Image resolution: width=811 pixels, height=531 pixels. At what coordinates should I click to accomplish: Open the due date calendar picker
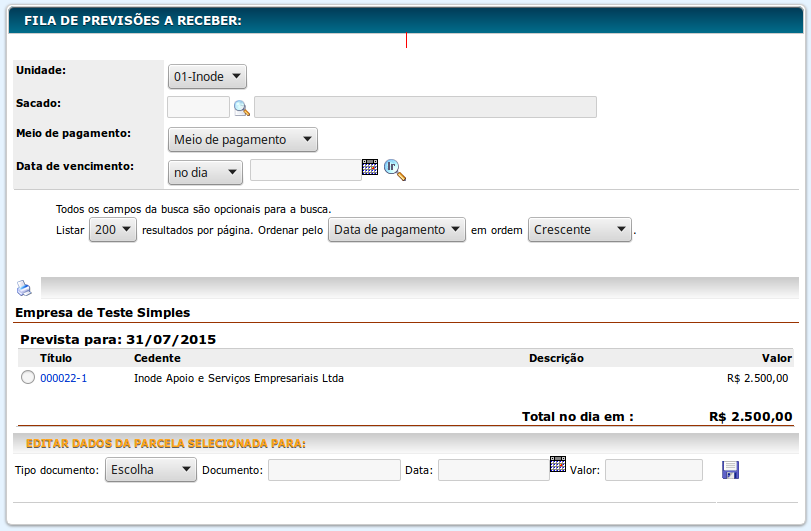coord(370,167)
